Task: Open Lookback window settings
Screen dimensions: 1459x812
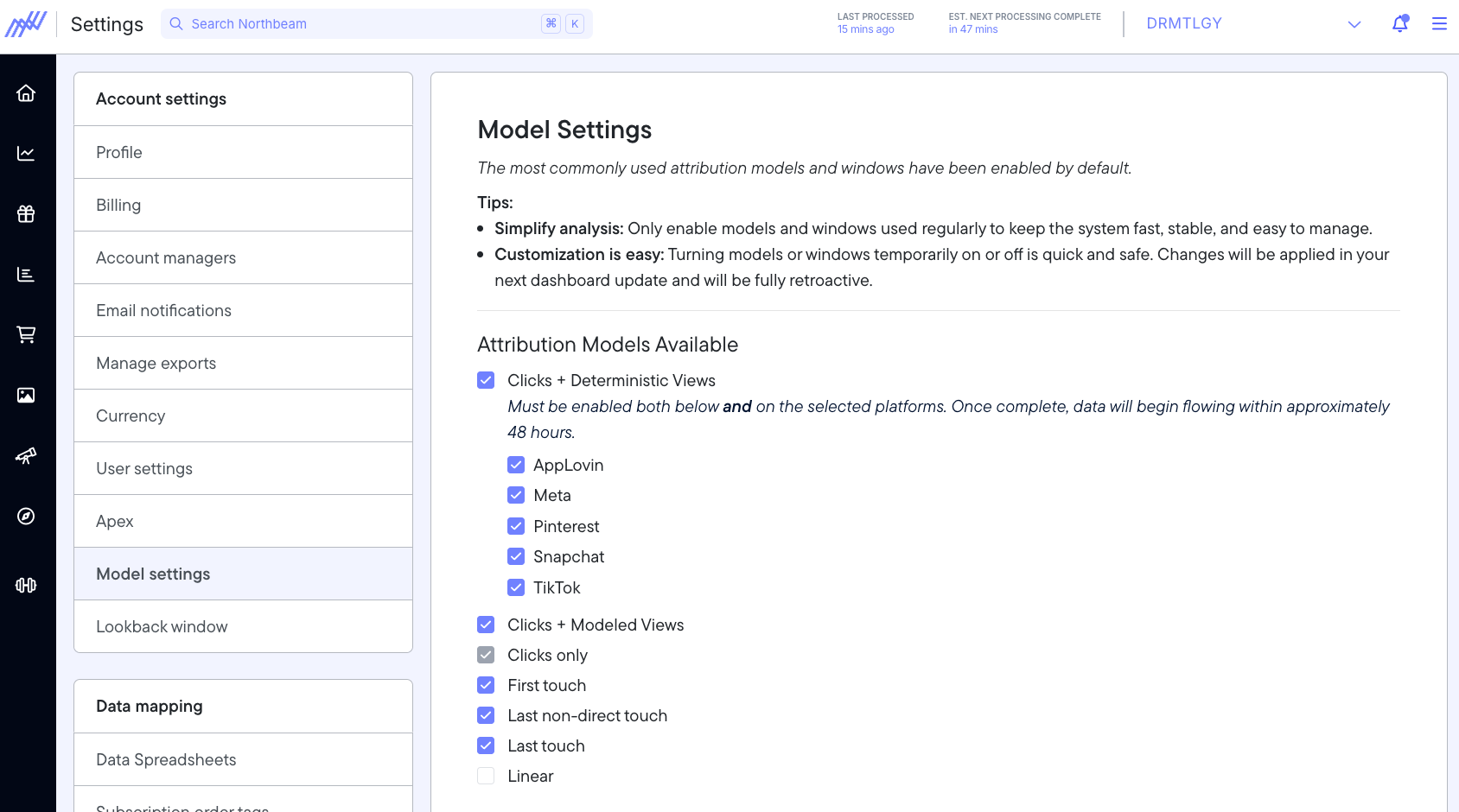Action: (x=243, y=626)
